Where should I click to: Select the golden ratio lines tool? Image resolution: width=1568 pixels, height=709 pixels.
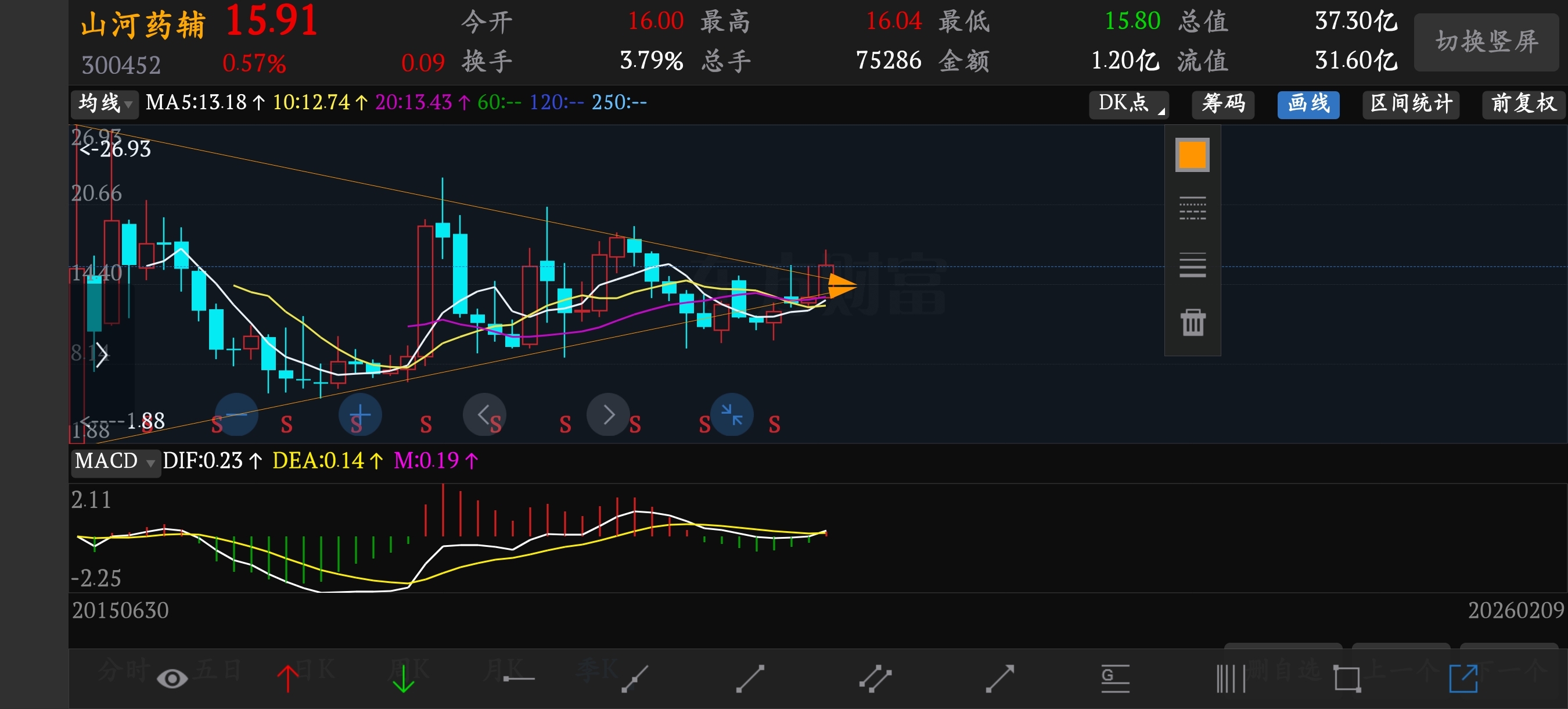coord(1115,679)
